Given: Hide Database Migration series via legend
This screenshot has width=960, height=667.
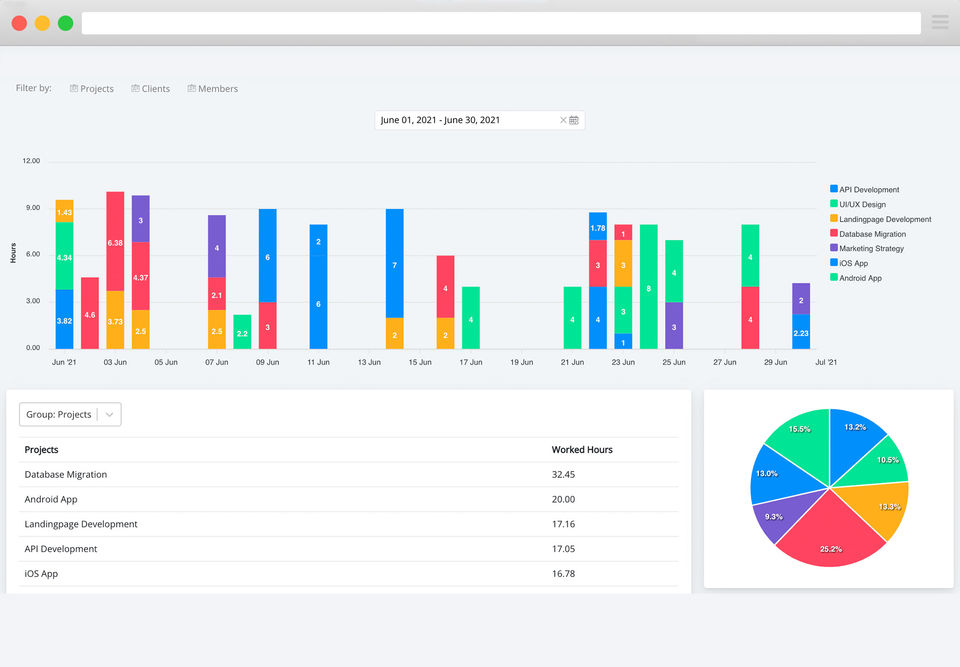Looking at the screenshot, I should (868, 233).
